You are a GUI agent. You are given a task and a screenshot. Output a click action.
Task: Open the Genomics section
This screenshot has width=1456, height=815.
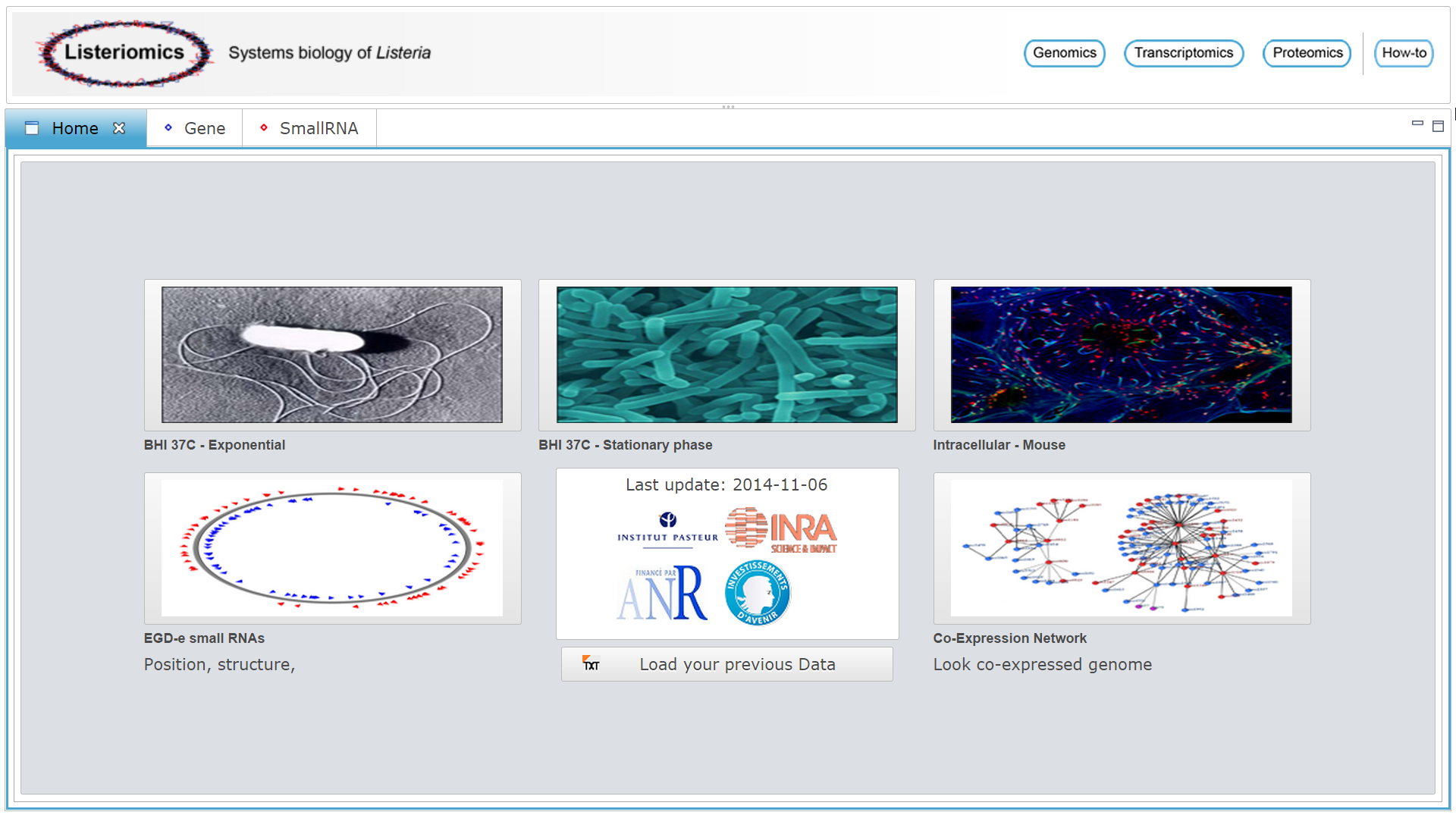(x=1064, y=53)
